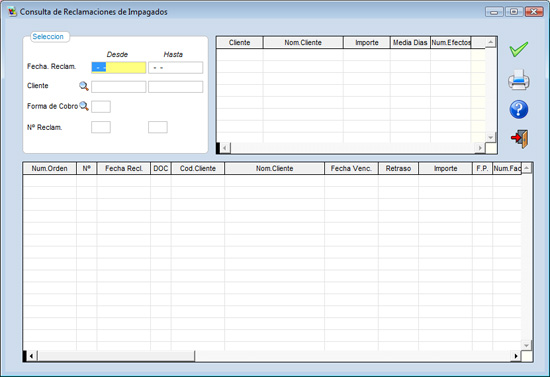550x377 pixels.
Task: Click upper grid horizontal scroll left arrow
Action: click(225, 148)
